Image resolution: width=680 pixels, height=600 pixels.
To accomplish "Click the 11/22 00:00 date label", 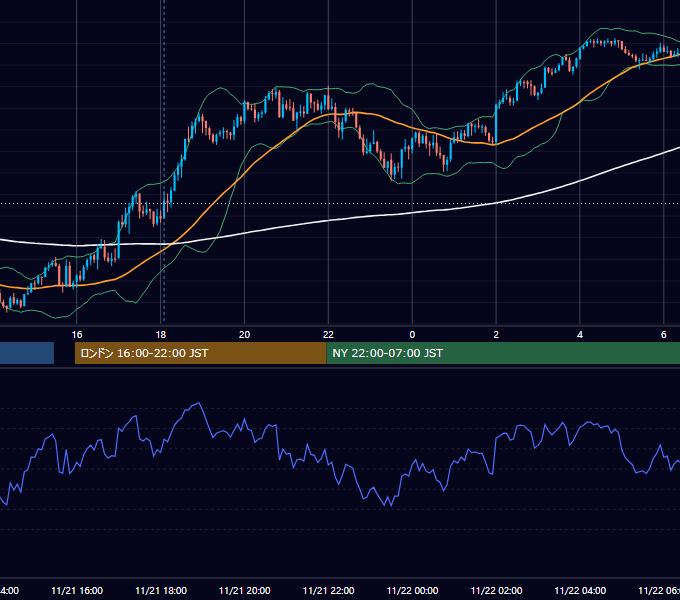I will click(412, 590).
